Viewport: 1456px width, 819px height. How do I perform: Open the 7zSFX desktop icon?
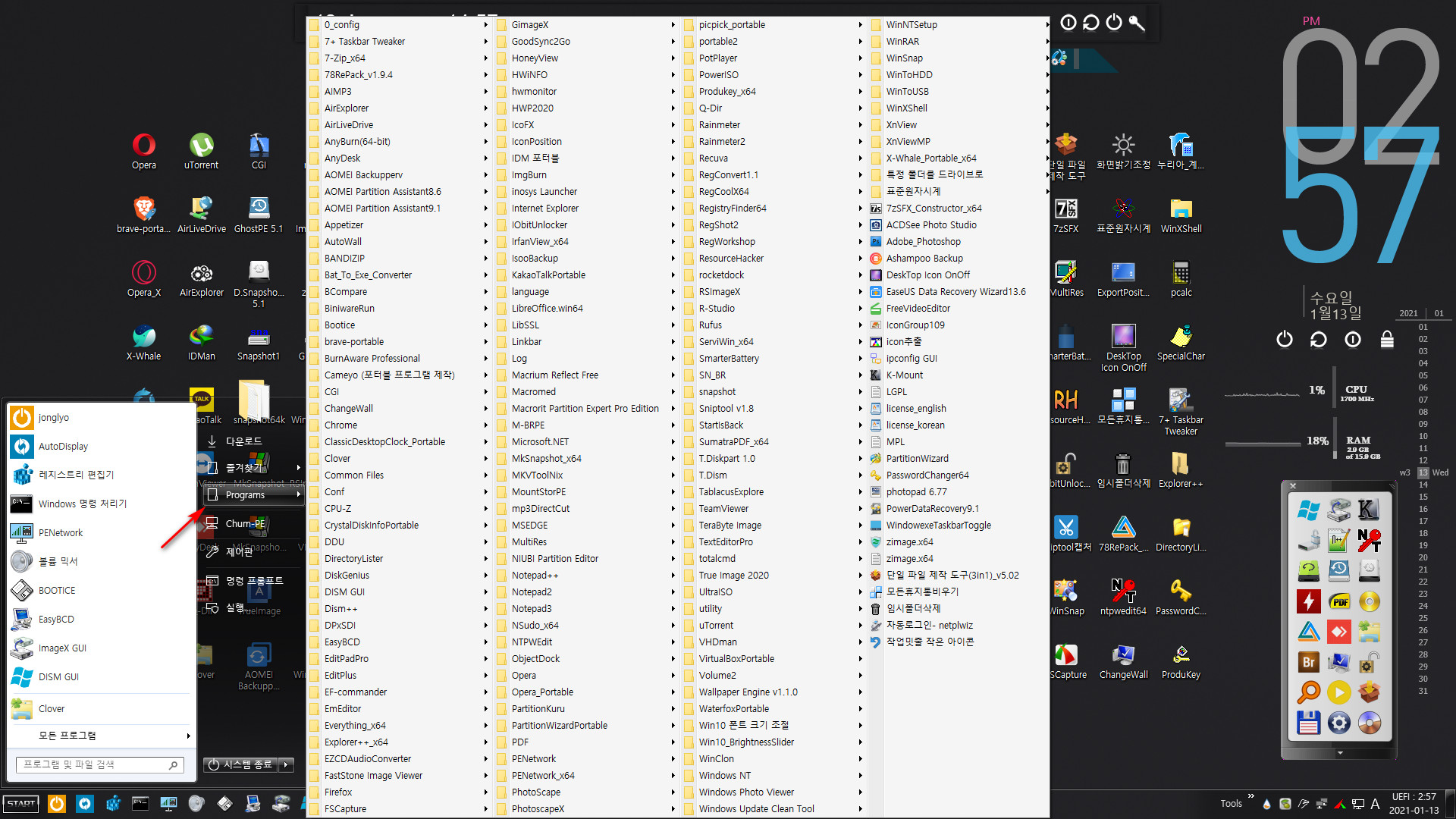[x=1065, y=215]
